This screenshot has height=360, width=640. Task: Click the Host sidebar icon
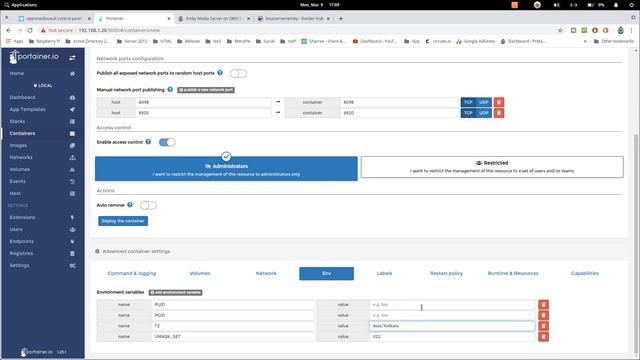pos(72,193)
